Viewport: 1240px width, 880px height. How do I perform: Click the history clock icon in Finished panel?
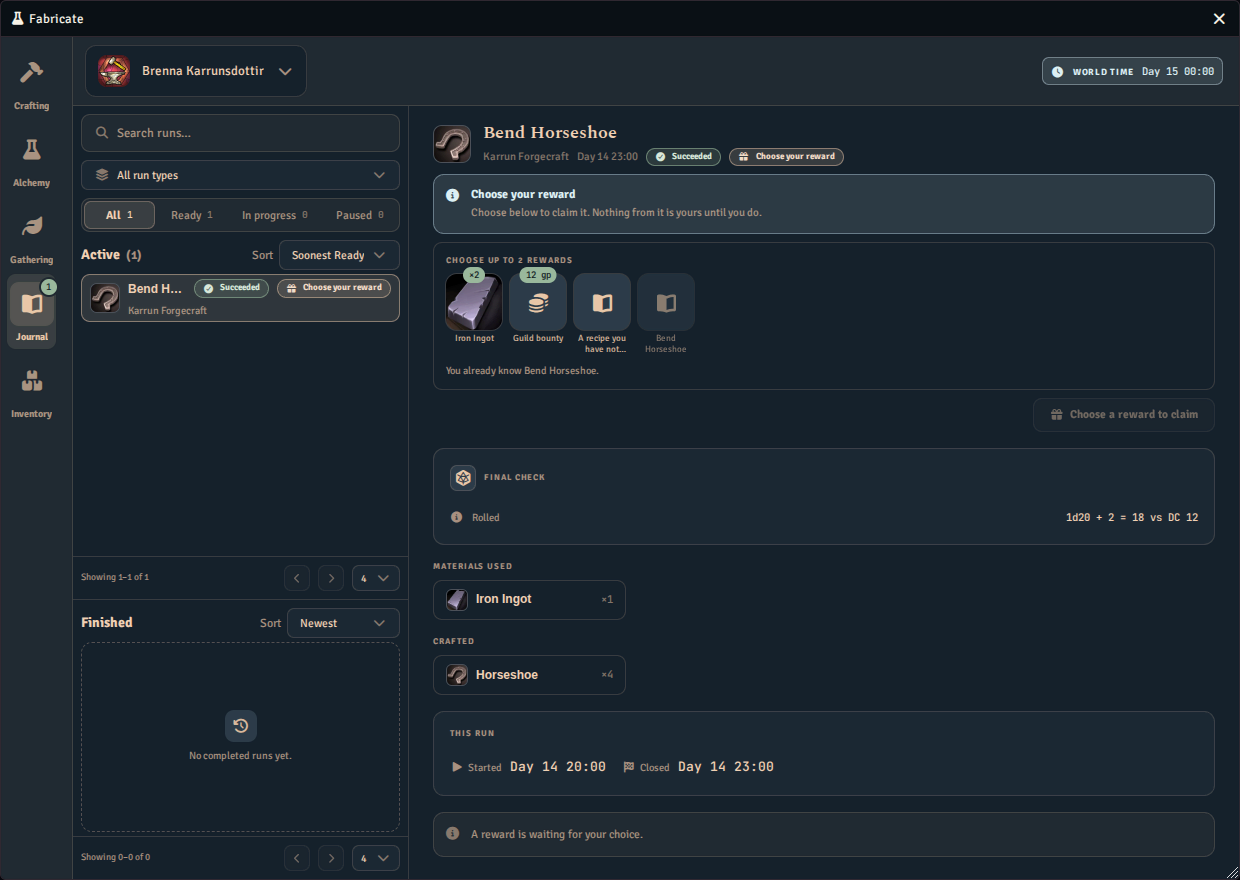[x=240, y=726]
